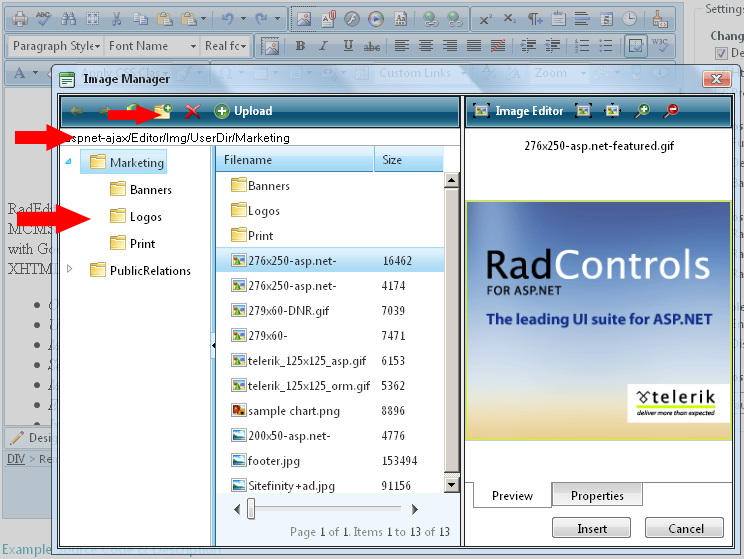This screenshot has width=744, height=559.
Task: Click the Insert Hyperlink globe icon
Action: point(431,19)
